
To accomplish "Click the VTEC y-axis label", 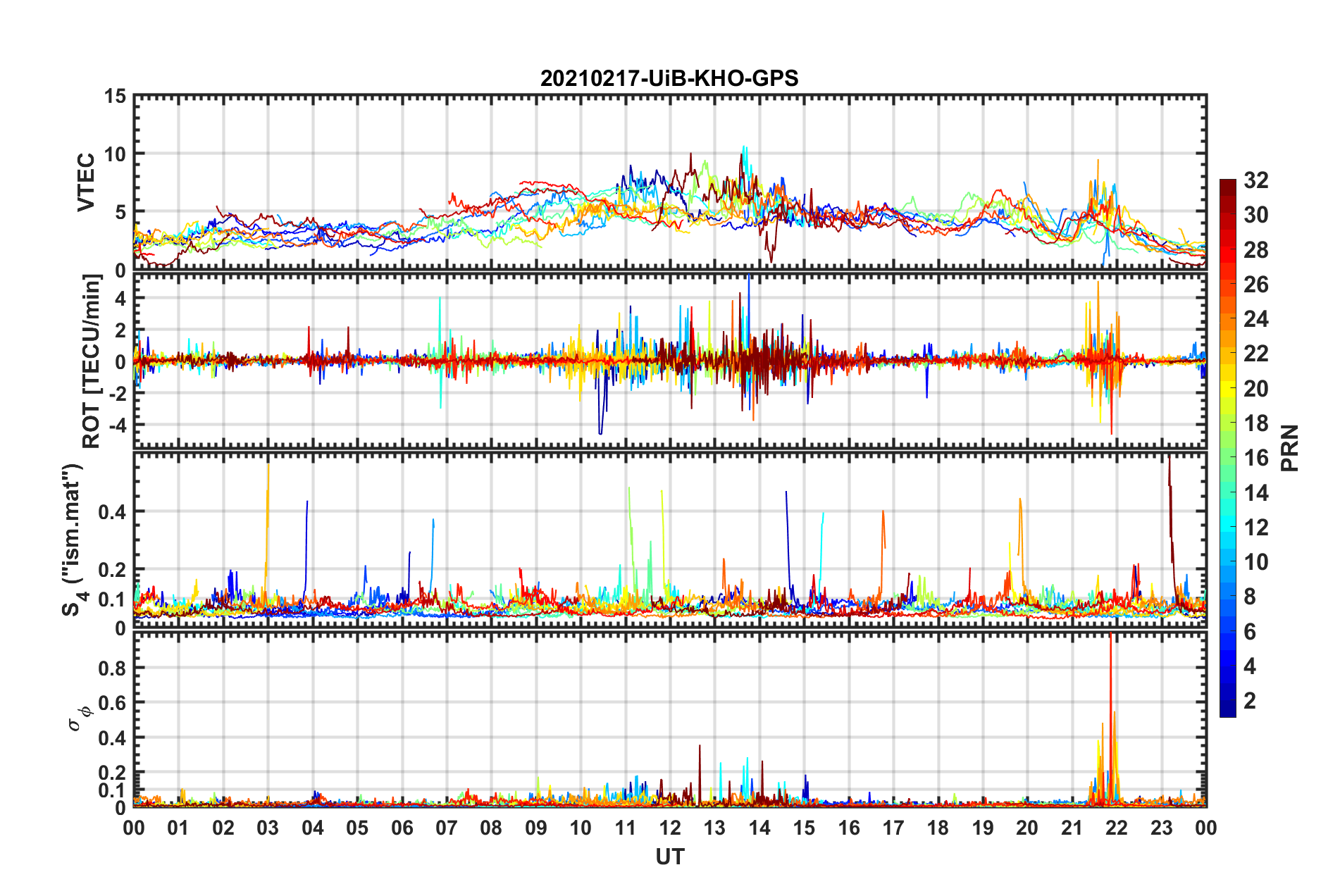I will pyautogui.click(x=86, y=182).
